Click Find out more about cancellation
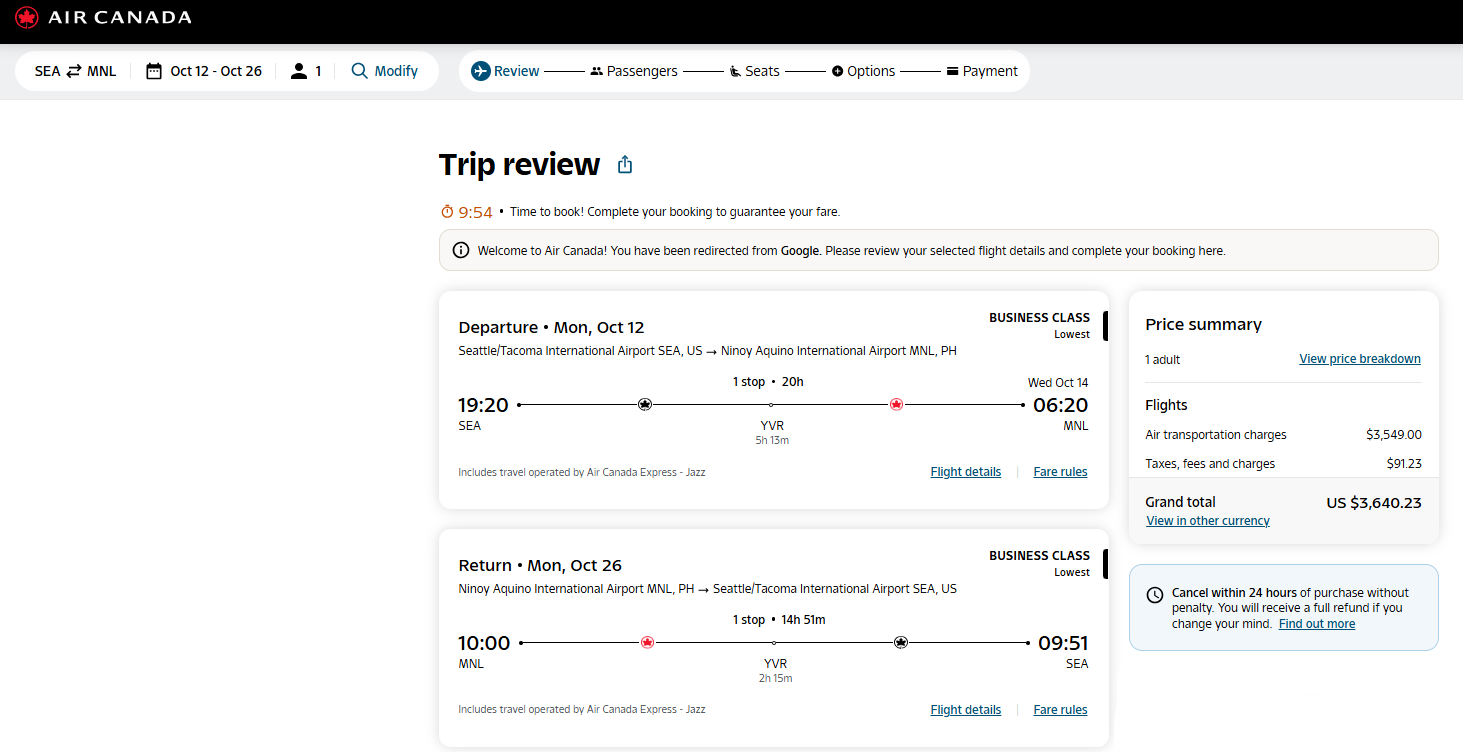 tap(1317, 624)
